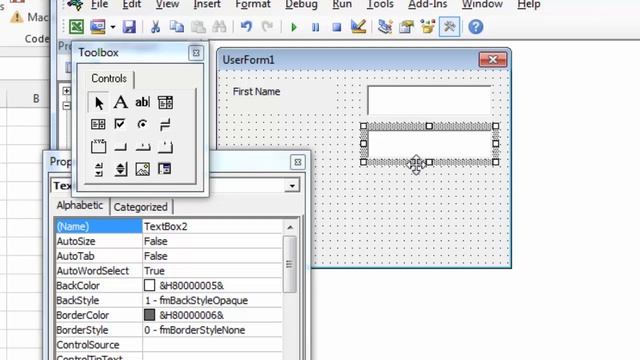Select the ComboBox tool in Toolbox
This screenshot has height=360, width=640.
pos(165,102)
